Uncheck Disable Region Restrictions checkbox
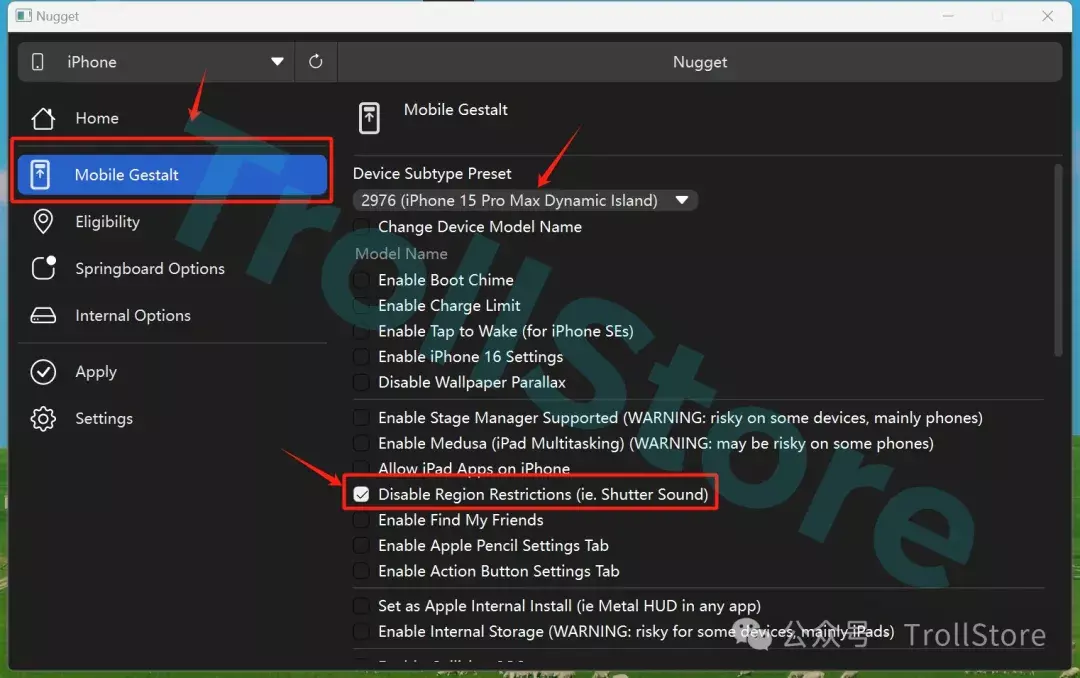Screen dimensions: 1080x678 [361, 494]
